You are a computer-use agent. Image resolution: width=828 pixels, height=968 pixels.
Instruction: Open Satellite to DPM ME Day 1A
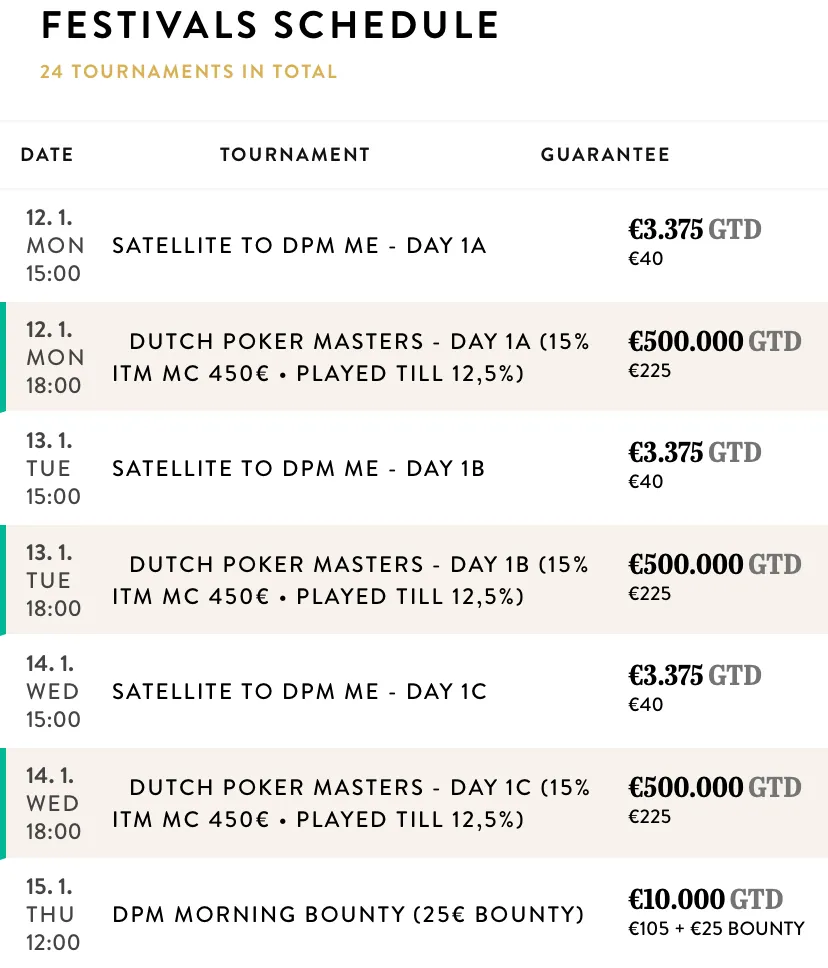[x=299, y=246]
